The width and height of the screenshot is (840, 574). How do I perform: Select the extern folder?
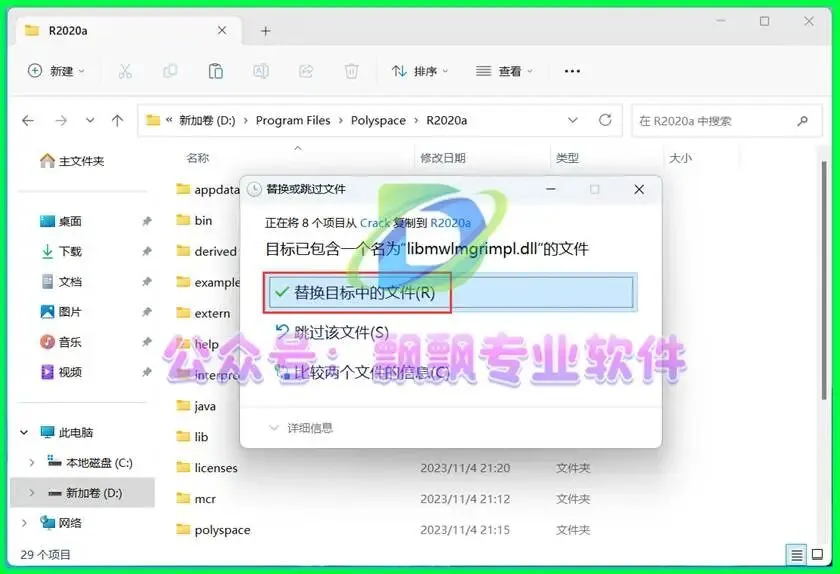(x=204, y=313)
